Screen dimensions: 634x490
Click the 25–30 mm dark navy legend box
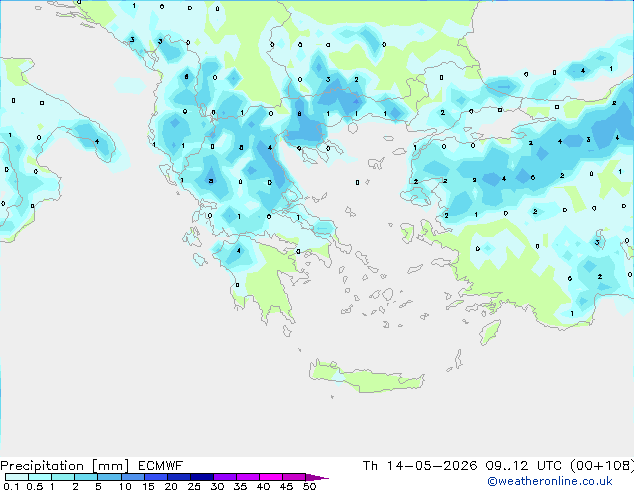tap(201, 477)
